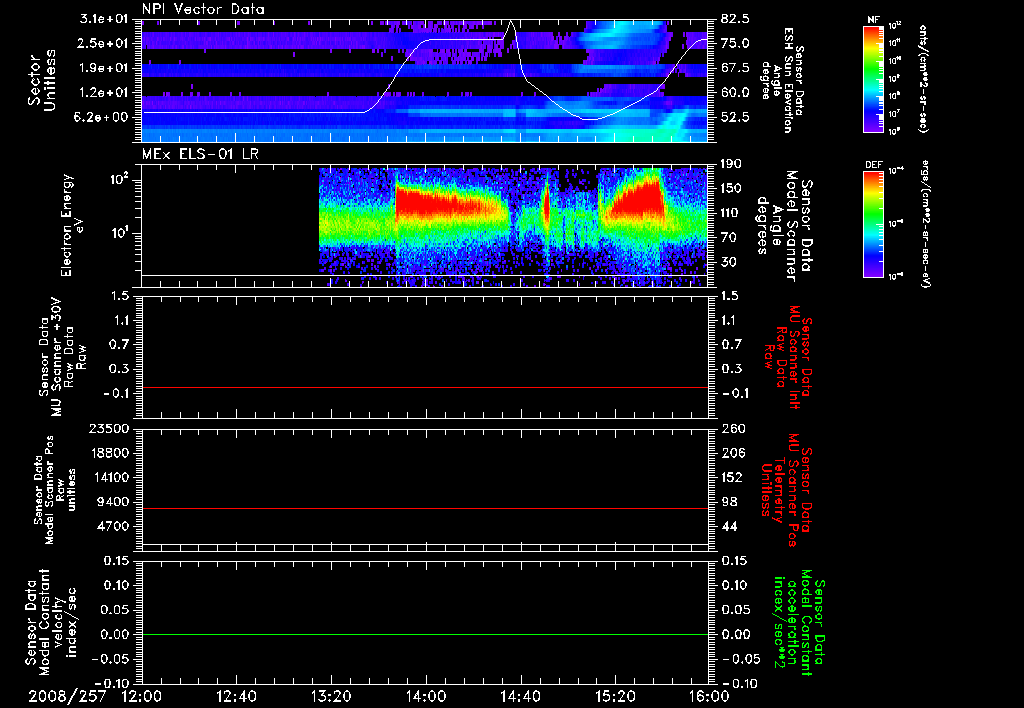This screenshot has width=1024, height=708.
Task: Click the '23500' scanner position tick value
Action: 110,429
